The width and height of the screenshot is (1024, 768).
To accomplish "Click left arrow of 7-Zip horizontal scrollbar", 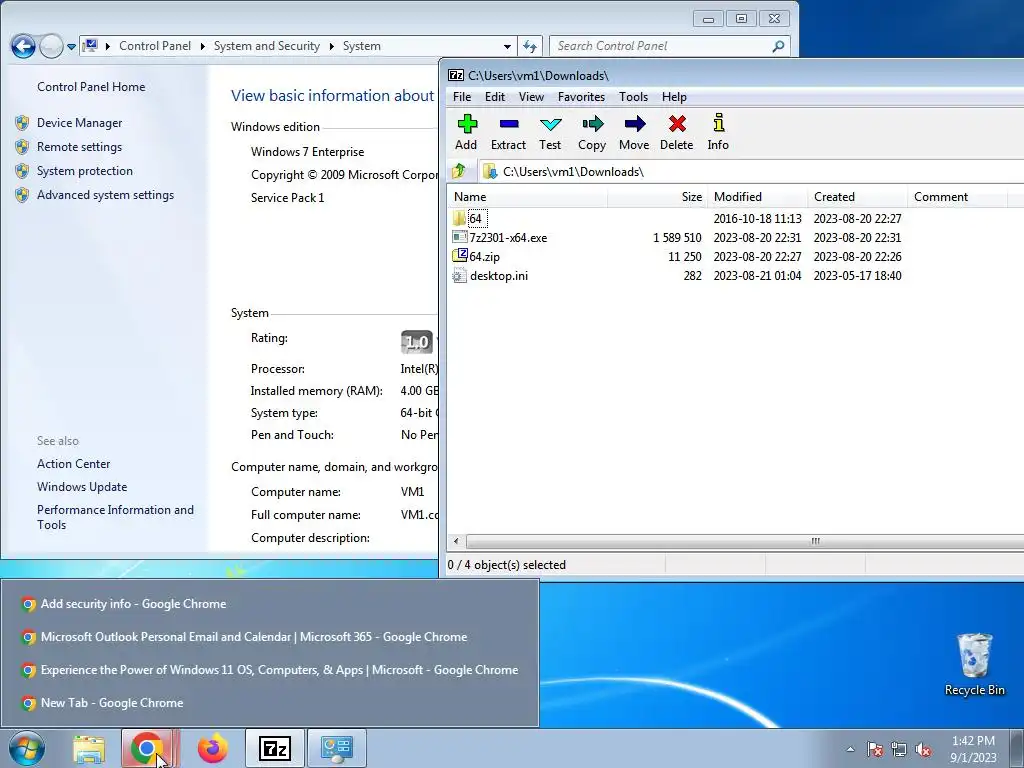I will pos(456,541).
